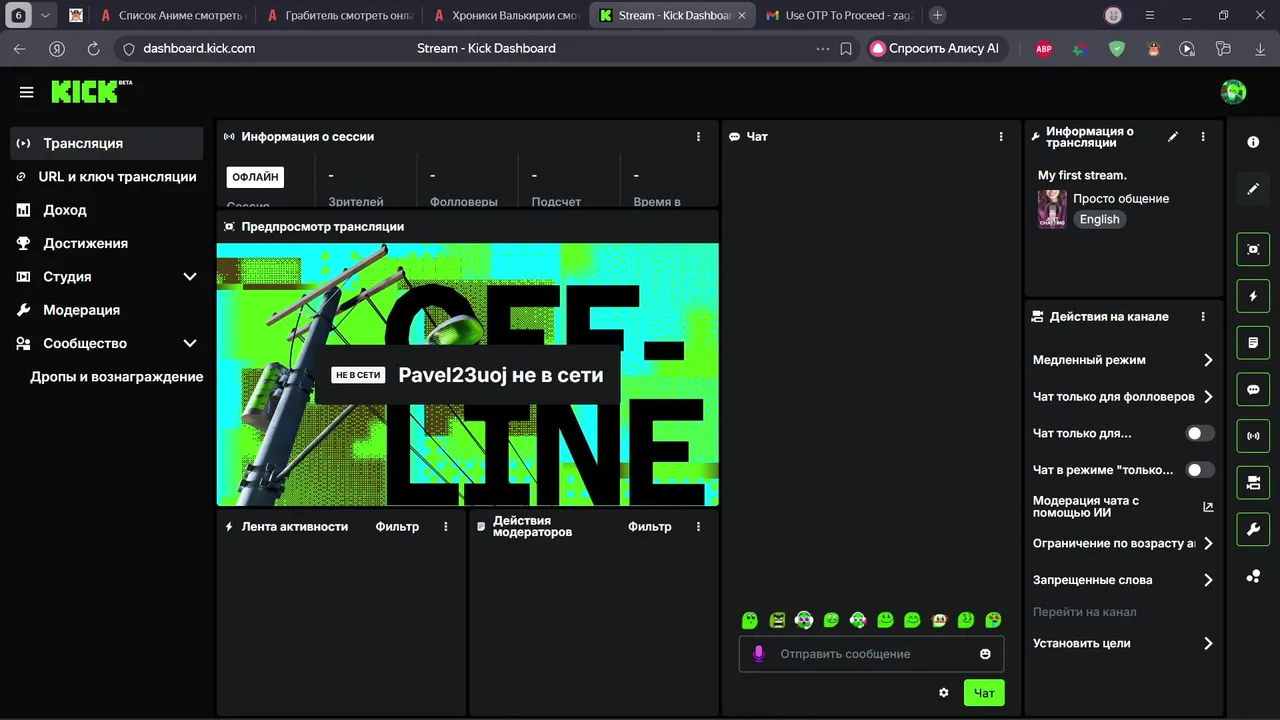The height and width of the screenshot is (720, 1280).
Task: Open Ограничение по возрасту settings arrow
Action: [x=1208, y=544]
